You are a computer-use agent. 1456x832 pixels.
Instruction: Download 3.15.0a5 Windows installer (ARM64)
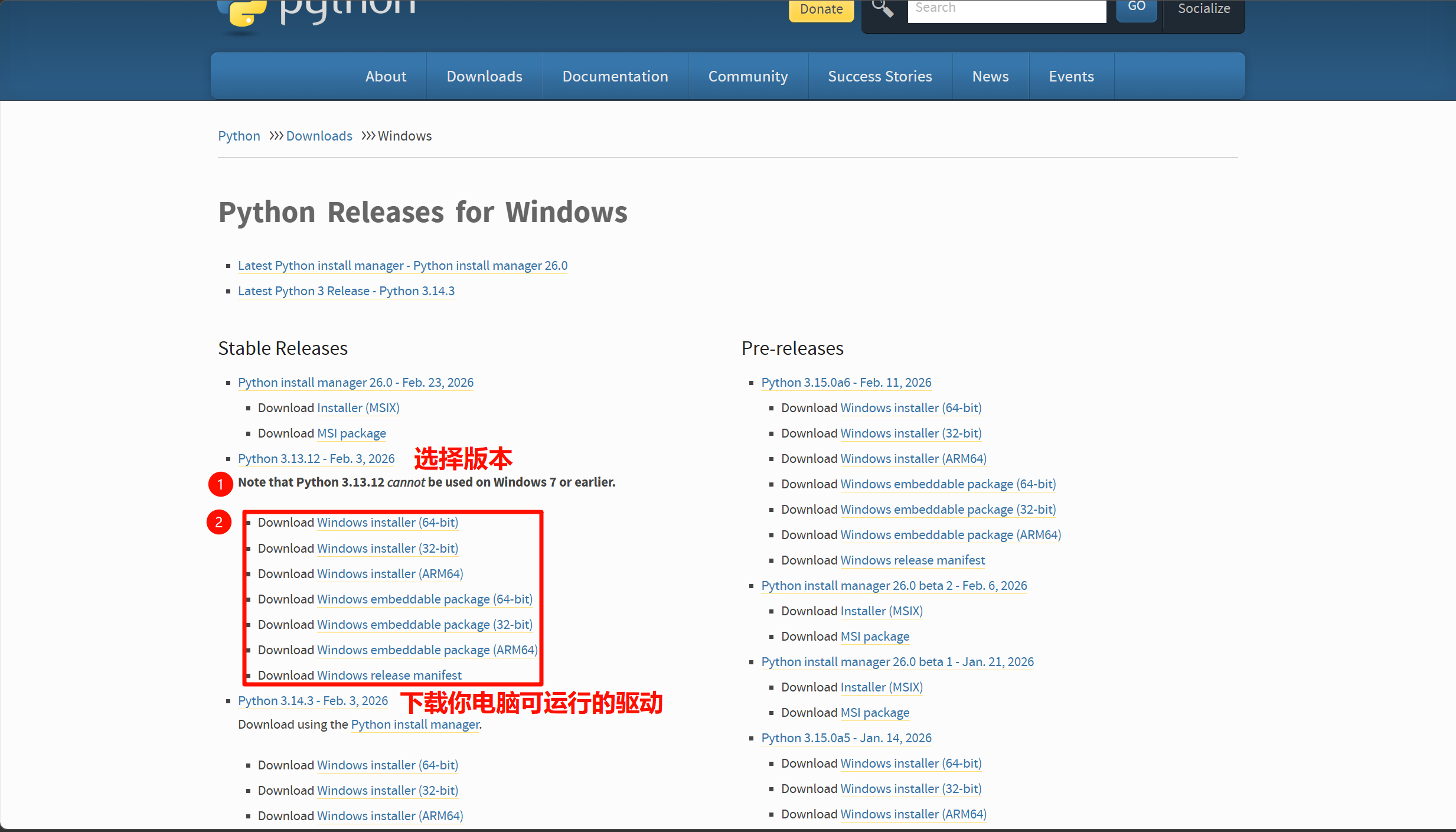click(x=913, y=814)
